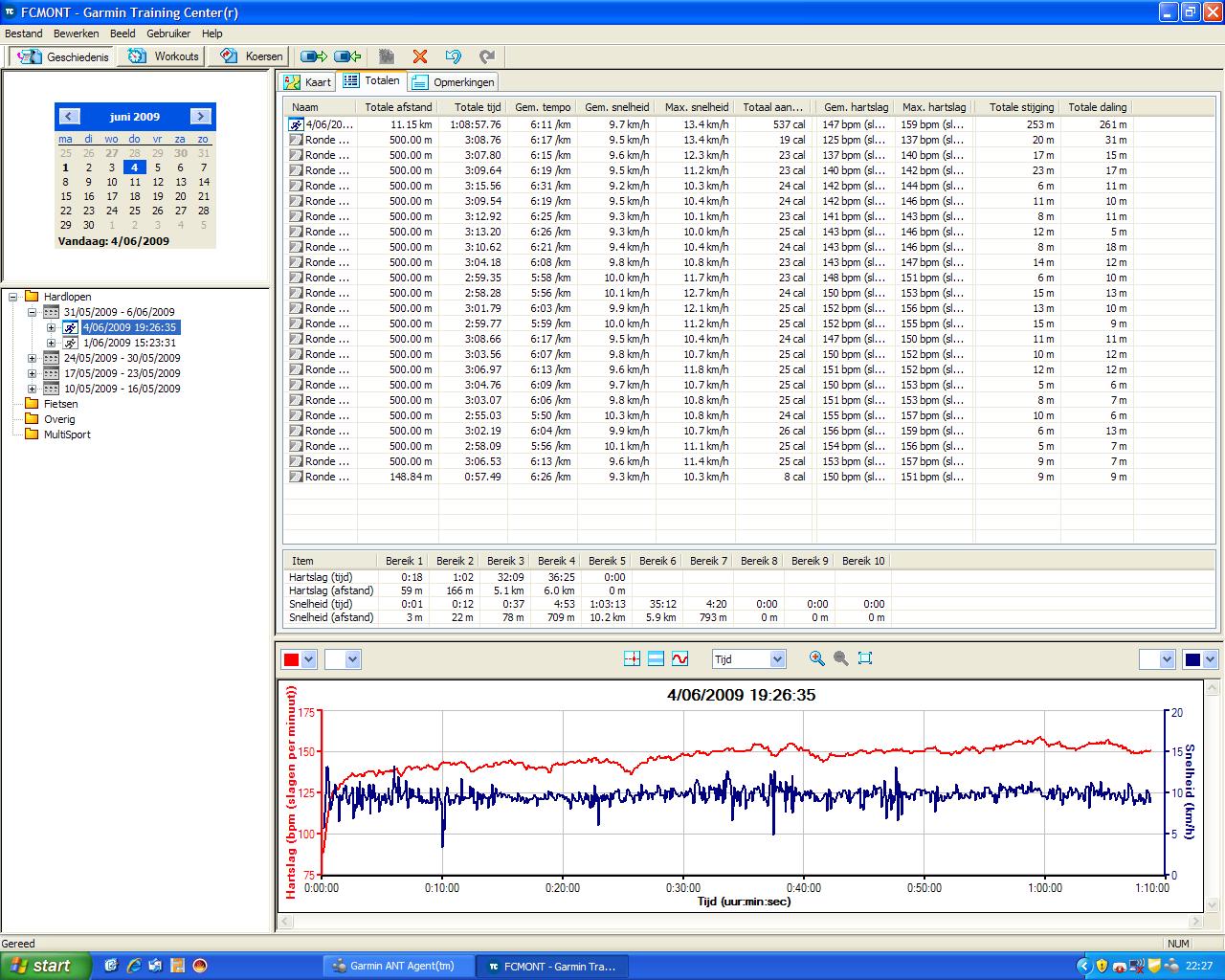Image resolution: width=1225 pixels, height=980 pixels.
Task: Collapse the Hardlopen tree node
Action: point(13,297)
